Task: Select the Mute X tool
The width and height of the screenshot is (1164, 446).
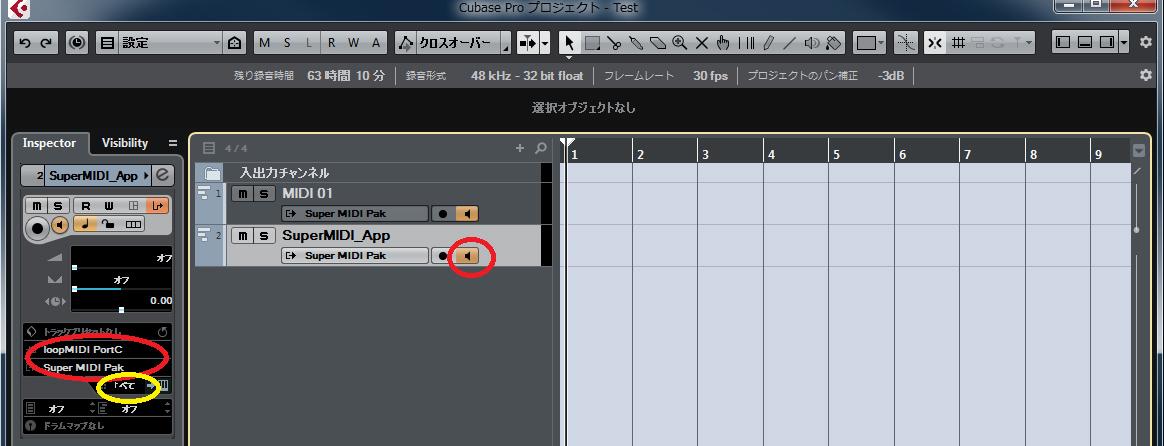Action: coord(702,43)
